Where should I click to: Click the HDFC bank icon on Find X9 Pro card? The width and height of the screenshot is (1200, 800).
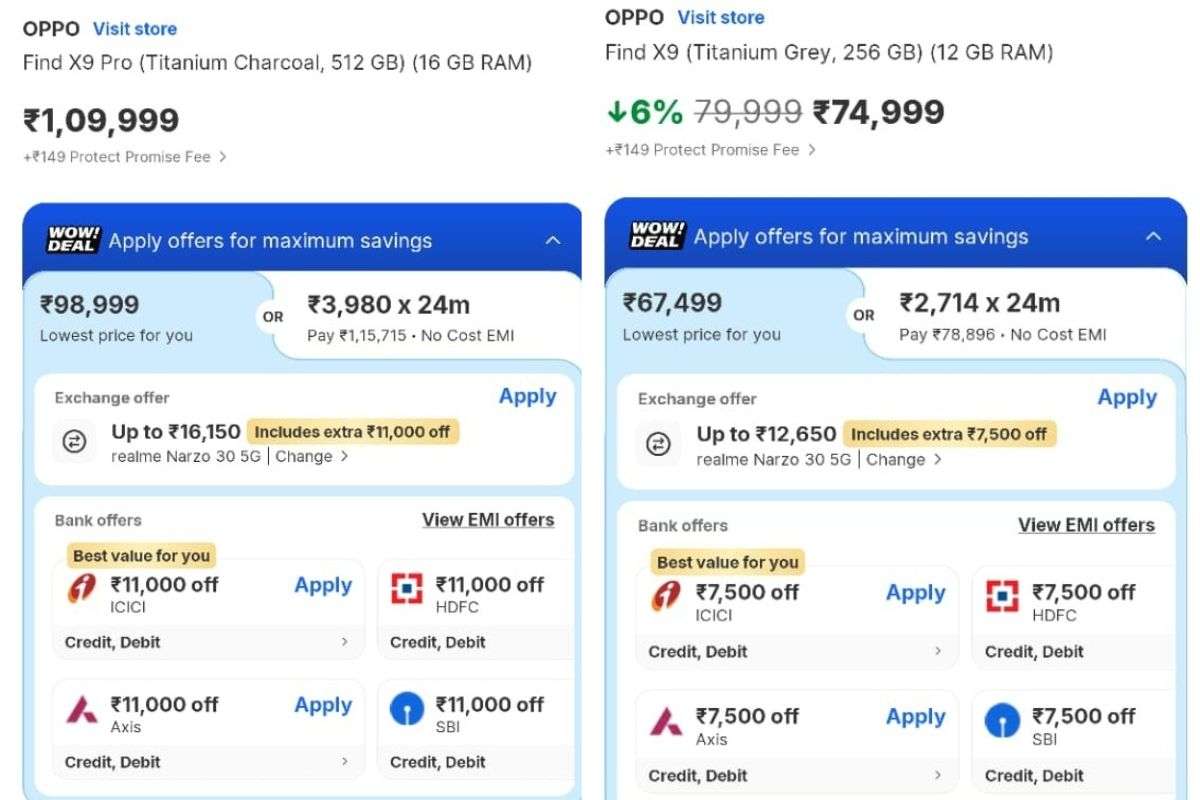coord(407,585)
